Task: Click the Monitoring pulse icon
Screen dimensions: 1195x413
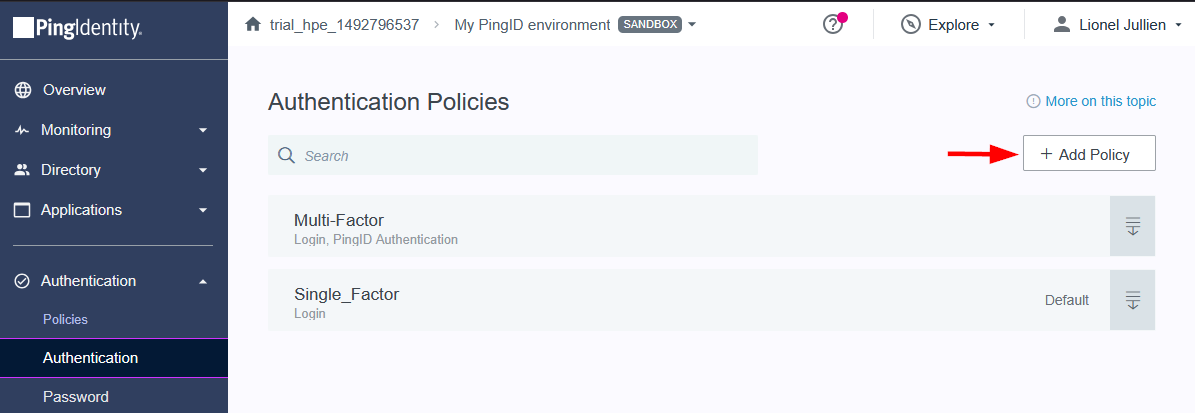Action: pos(22,130)
